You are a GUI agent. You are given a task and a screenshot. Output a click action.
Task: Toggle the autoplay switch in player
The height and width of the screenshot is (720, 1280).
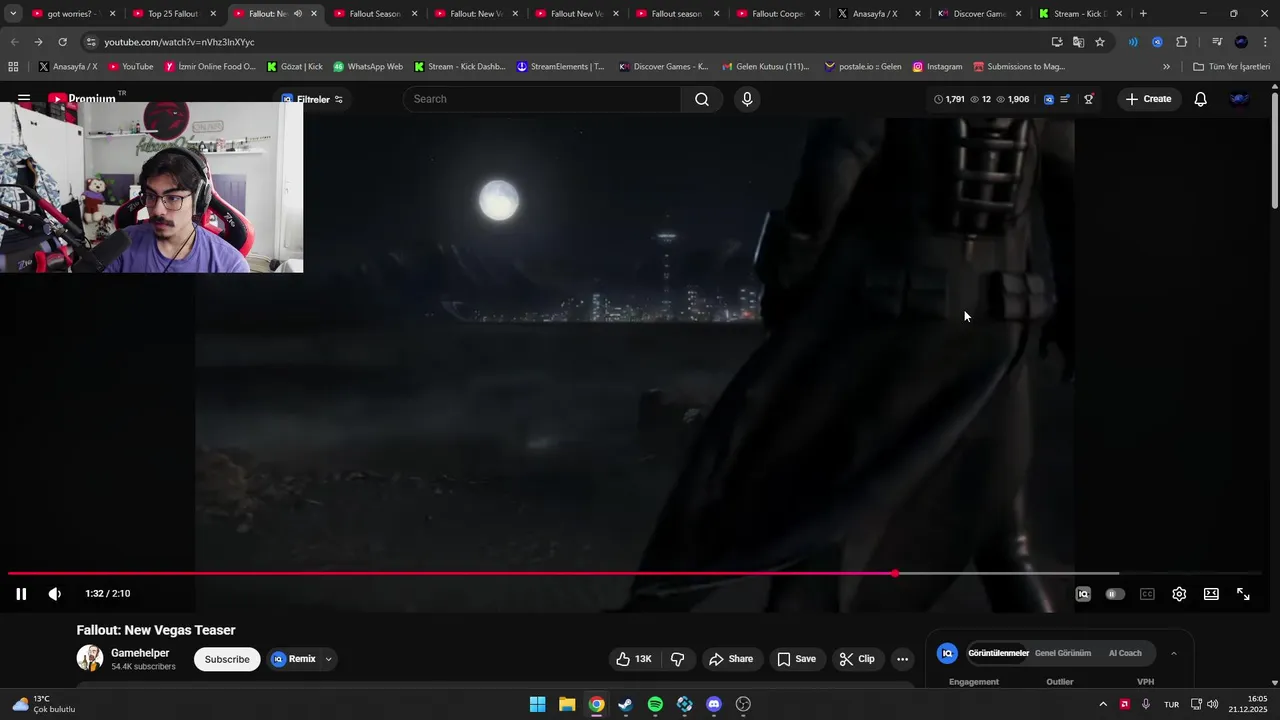pyautogui.click(x=1115, y=594)
